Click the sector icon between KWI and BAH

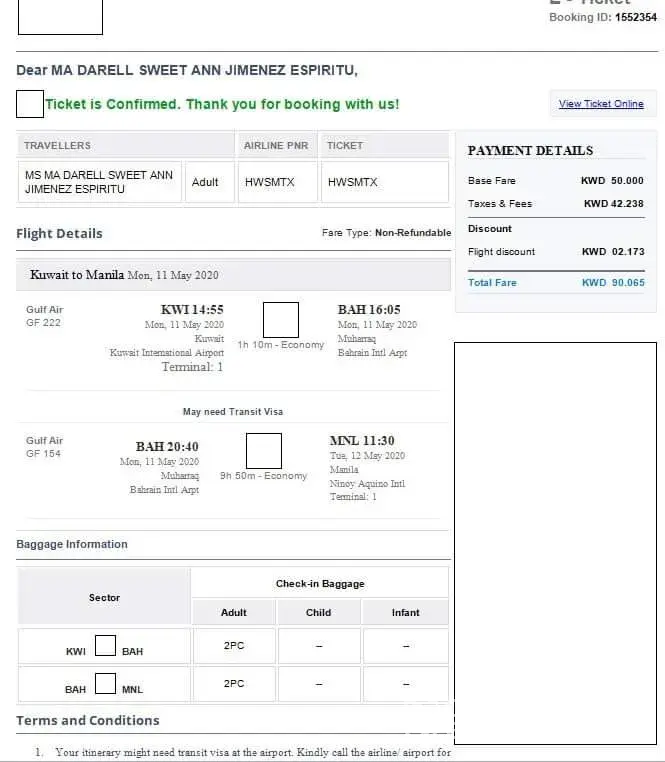point(105,646)
